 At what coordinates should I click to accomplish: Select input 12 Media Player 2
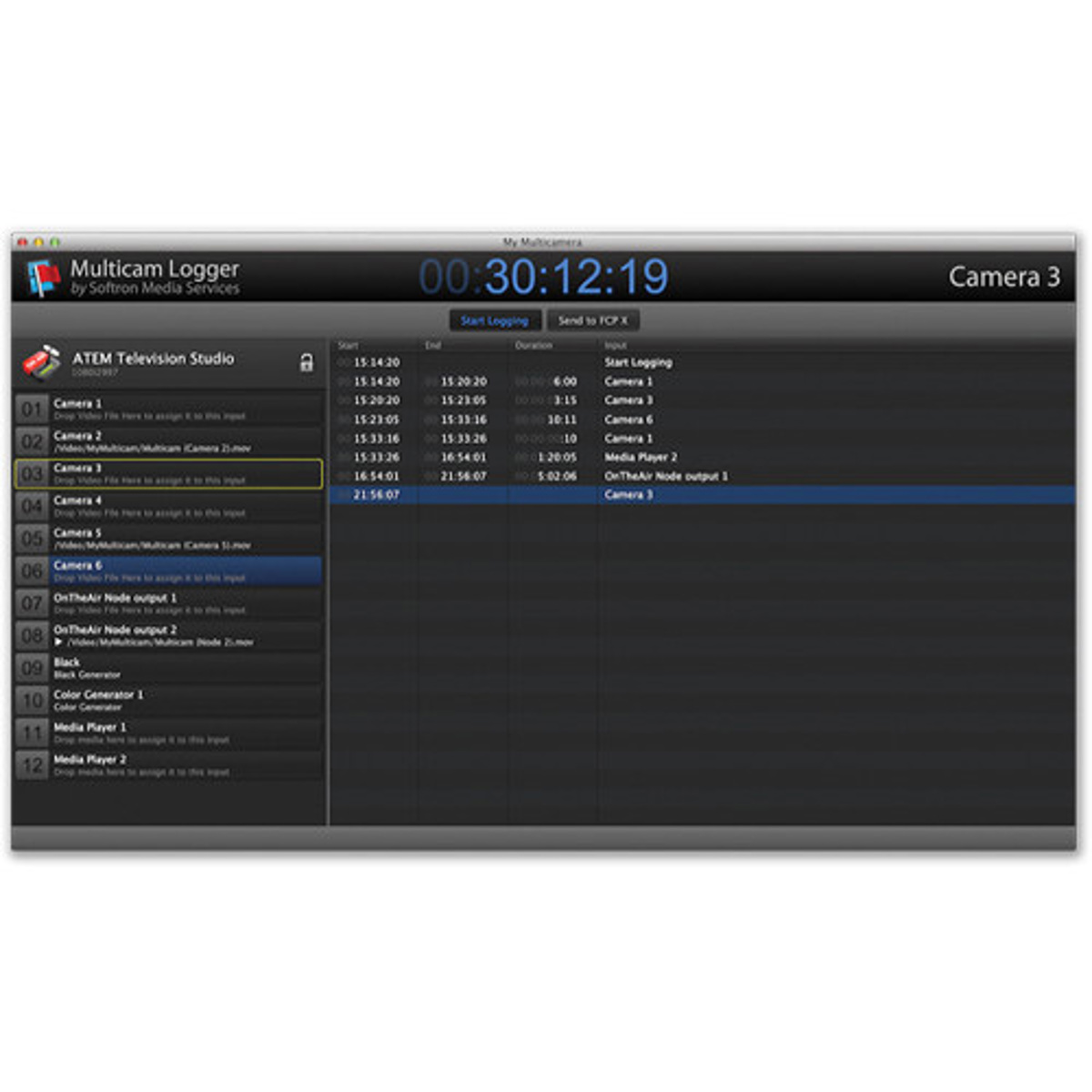[168, 765]
